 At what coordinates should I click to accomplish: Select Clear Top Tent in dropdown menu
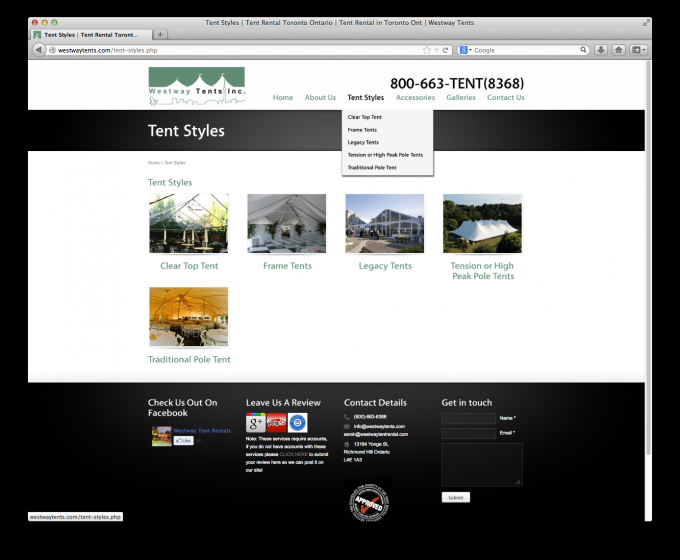point(365,117)
